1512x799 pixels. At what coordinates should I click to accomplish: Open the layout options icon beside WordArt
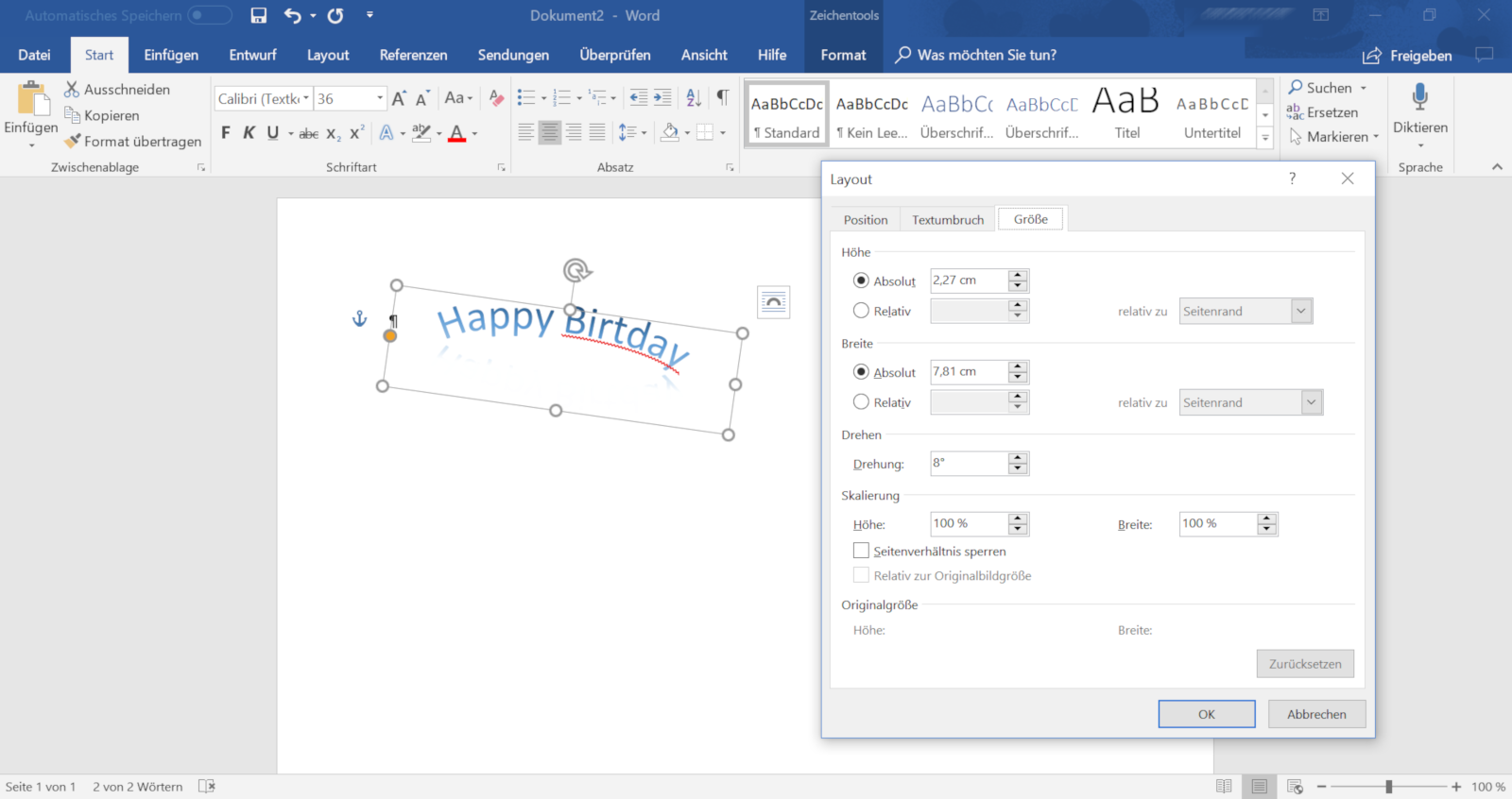point(773,302)
